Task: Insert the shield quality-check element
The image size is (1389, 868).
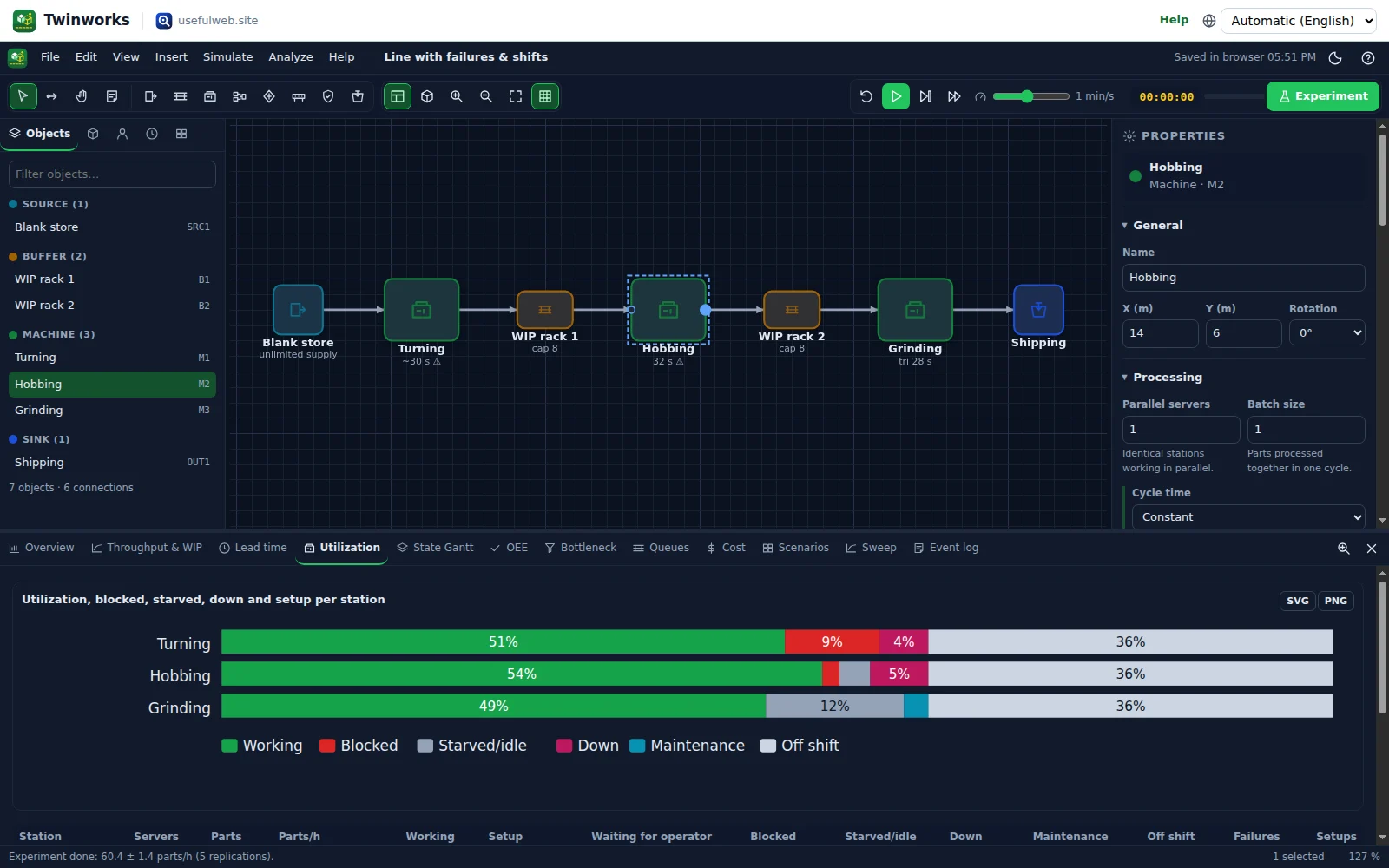Action: 328,96
